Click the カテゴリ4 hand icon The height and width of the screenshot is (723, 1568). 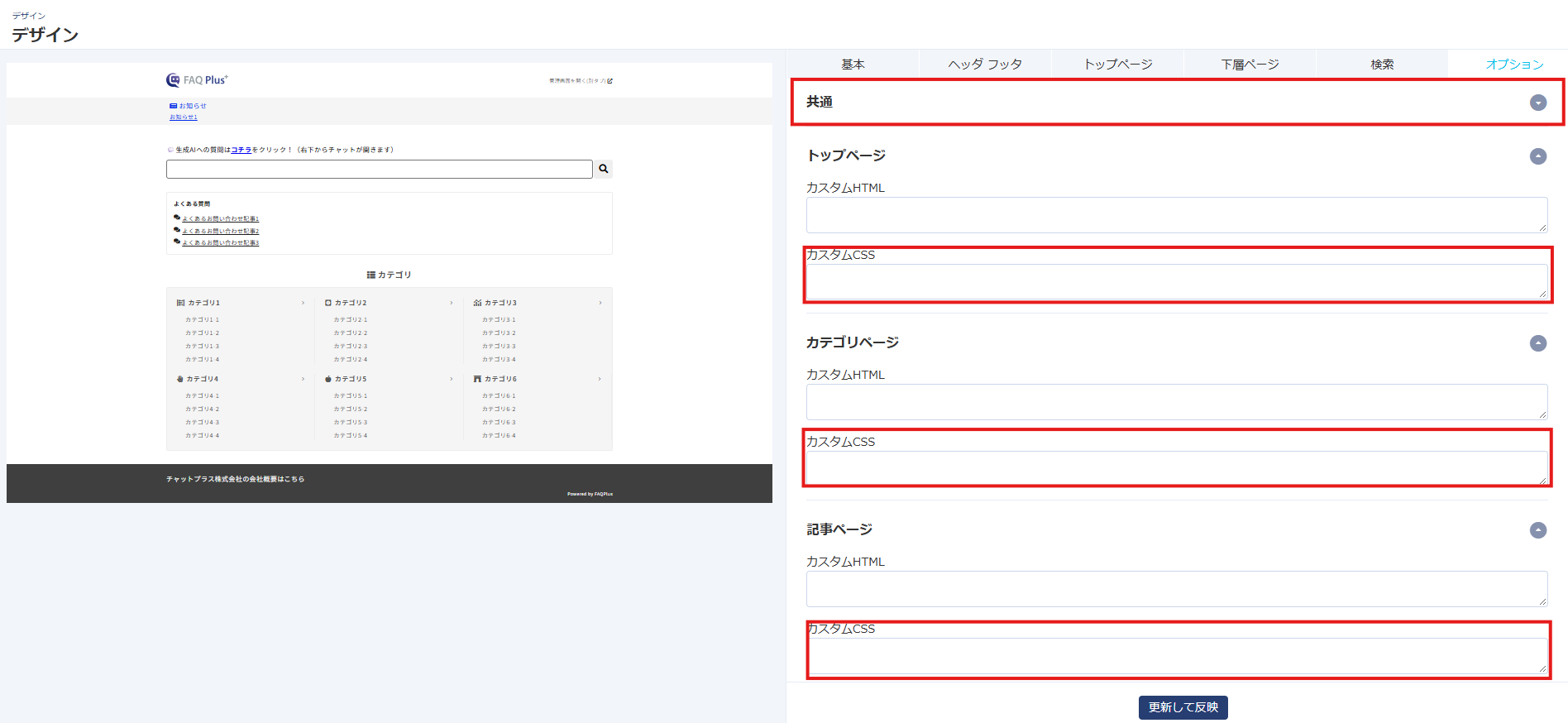[179, 379]
